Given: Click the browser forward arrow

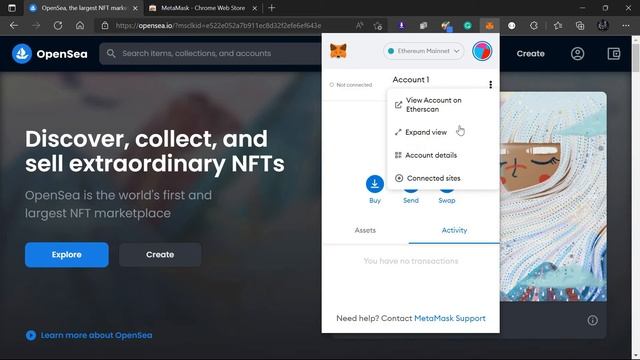Looking at the screenshot, I should point(36,26).
